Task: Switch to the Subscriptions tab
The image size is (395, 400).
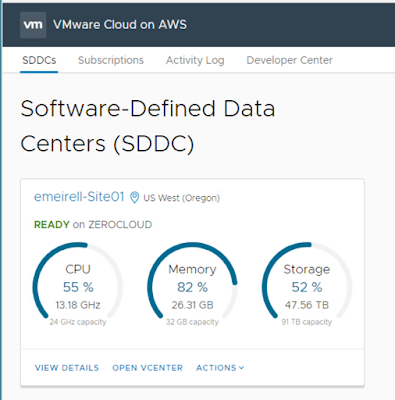Action: click(x=111, y=60)
